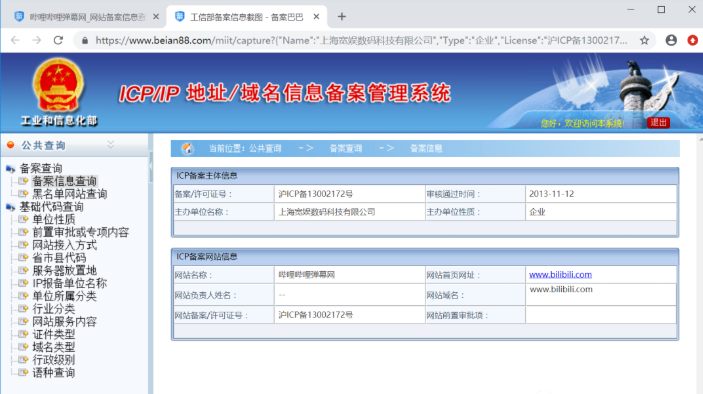Select IP报备单位名称 in the tree
Viewport: 703px width, 394px height.
click(x=69, y=283)
